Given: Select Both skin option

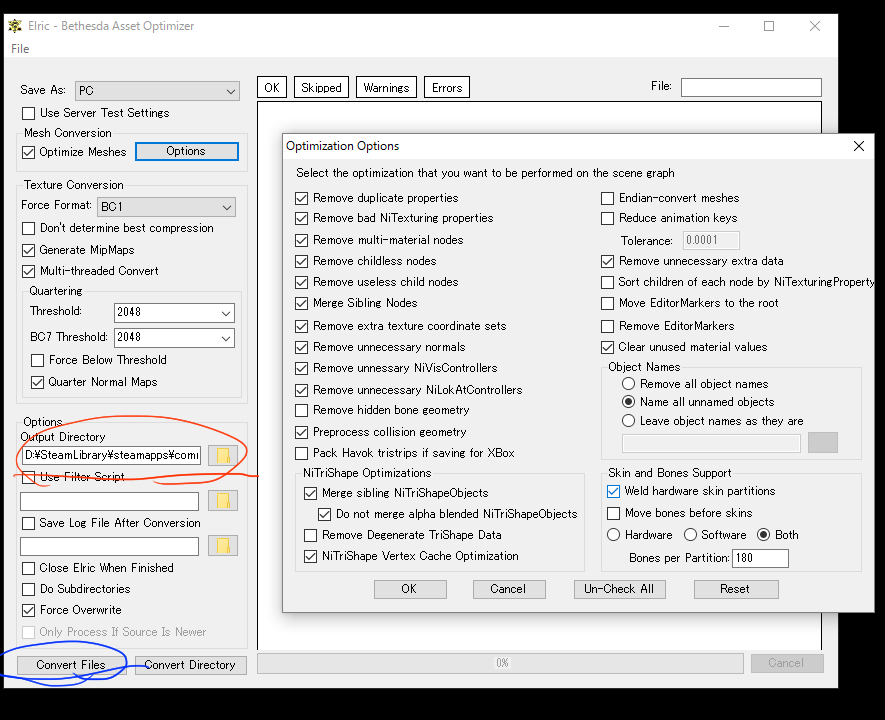Looking at the screenshot, I should click(x=764, y=535).
